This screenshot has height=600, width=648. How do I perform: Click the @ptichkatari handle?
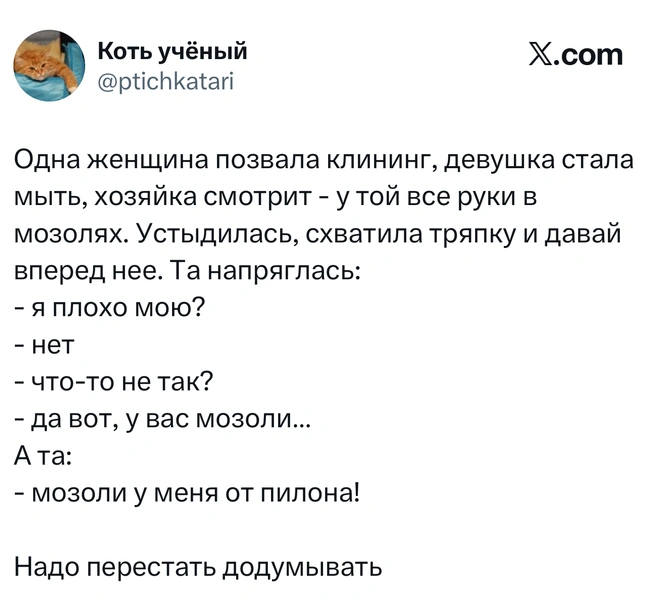click(x=165, y=77)
